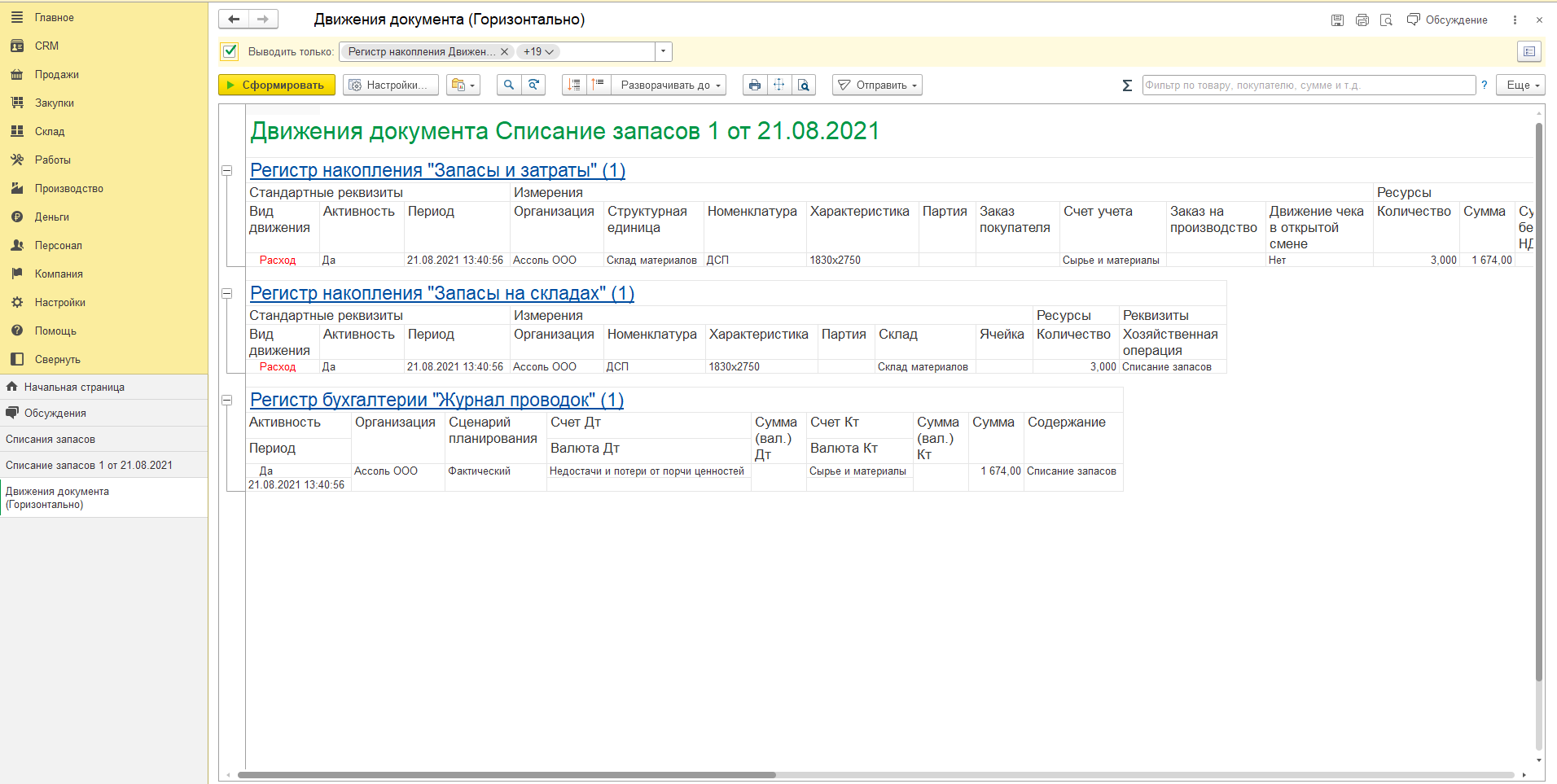Open the vertical three-dots menu
The width and height of the screenshot is (1557, 784).
1515,20
